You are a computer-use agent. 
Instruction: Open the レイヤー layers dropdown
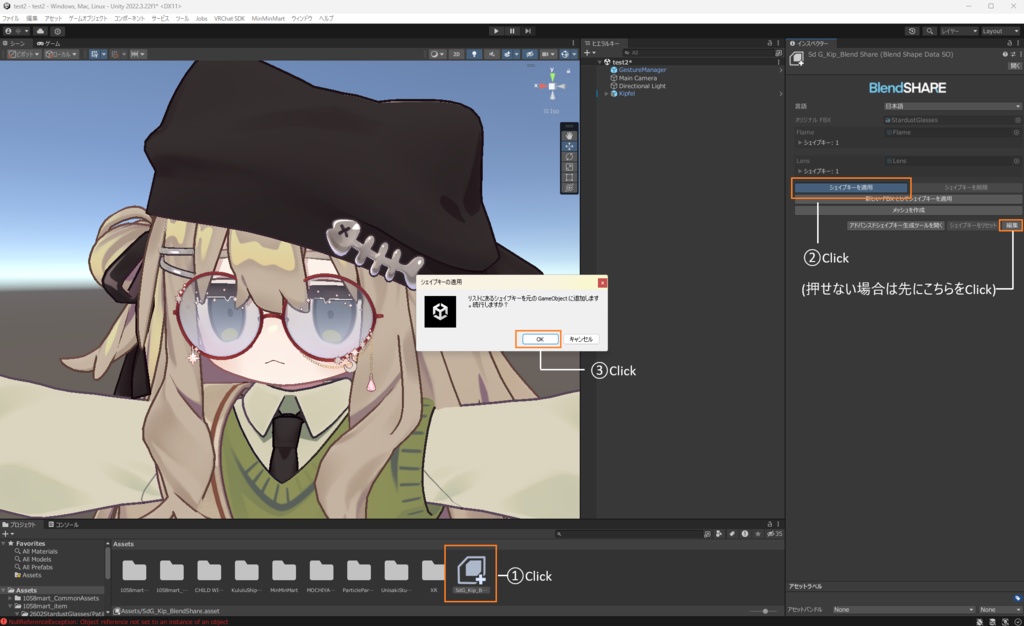(x=959, y=31)
